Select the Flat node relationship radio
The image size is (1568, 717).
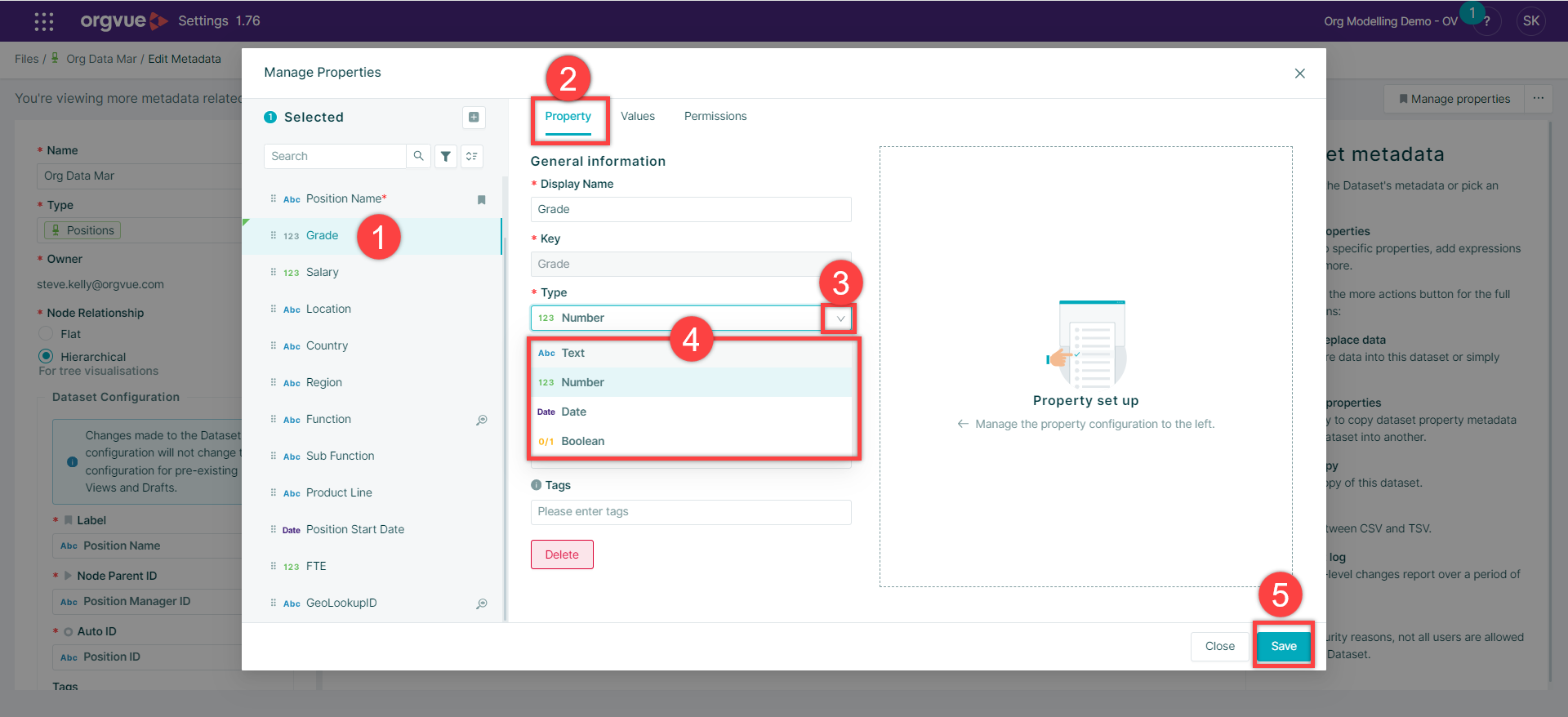click(47, 334)
